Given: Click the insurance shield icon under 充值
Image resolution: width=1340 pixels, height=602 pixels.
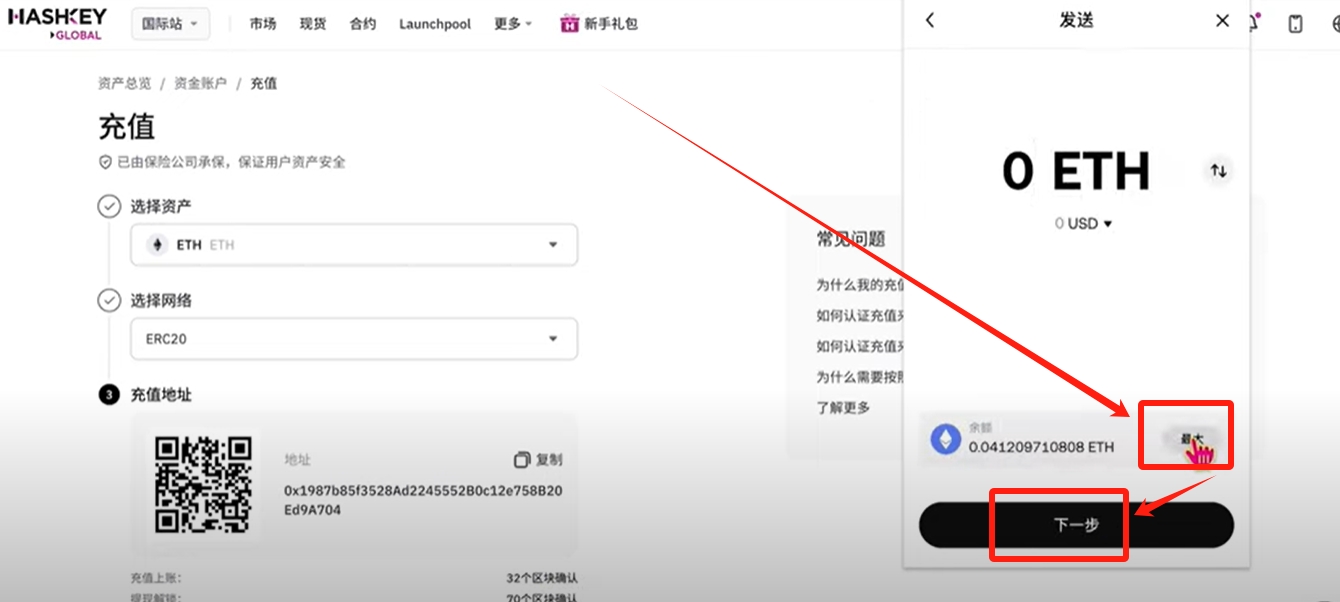Looking at the screenshot, I should (x=105, y=162).
